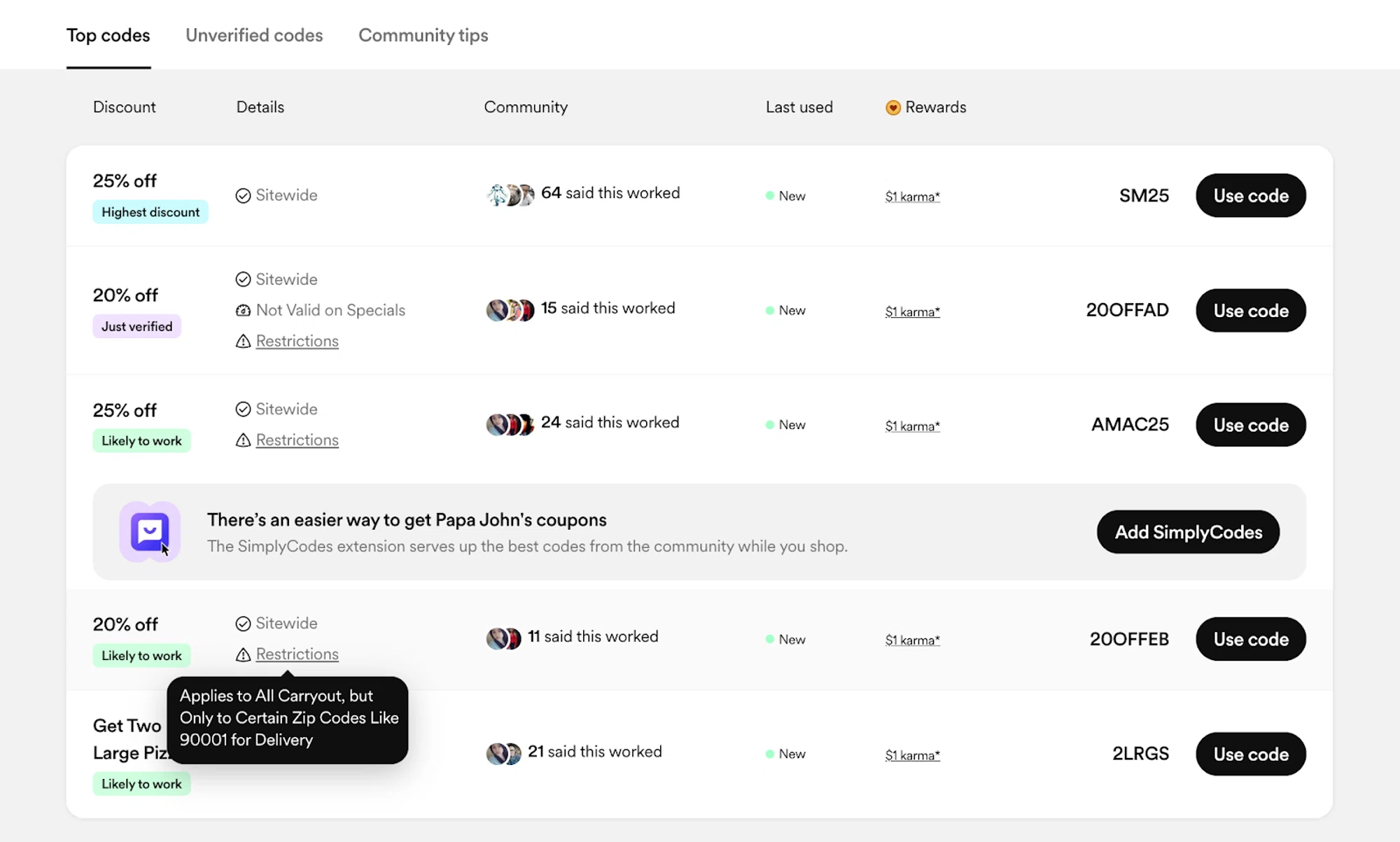Click the Add SimplyCodes button
1400x842 pixels.
(x=1188, y=532)
